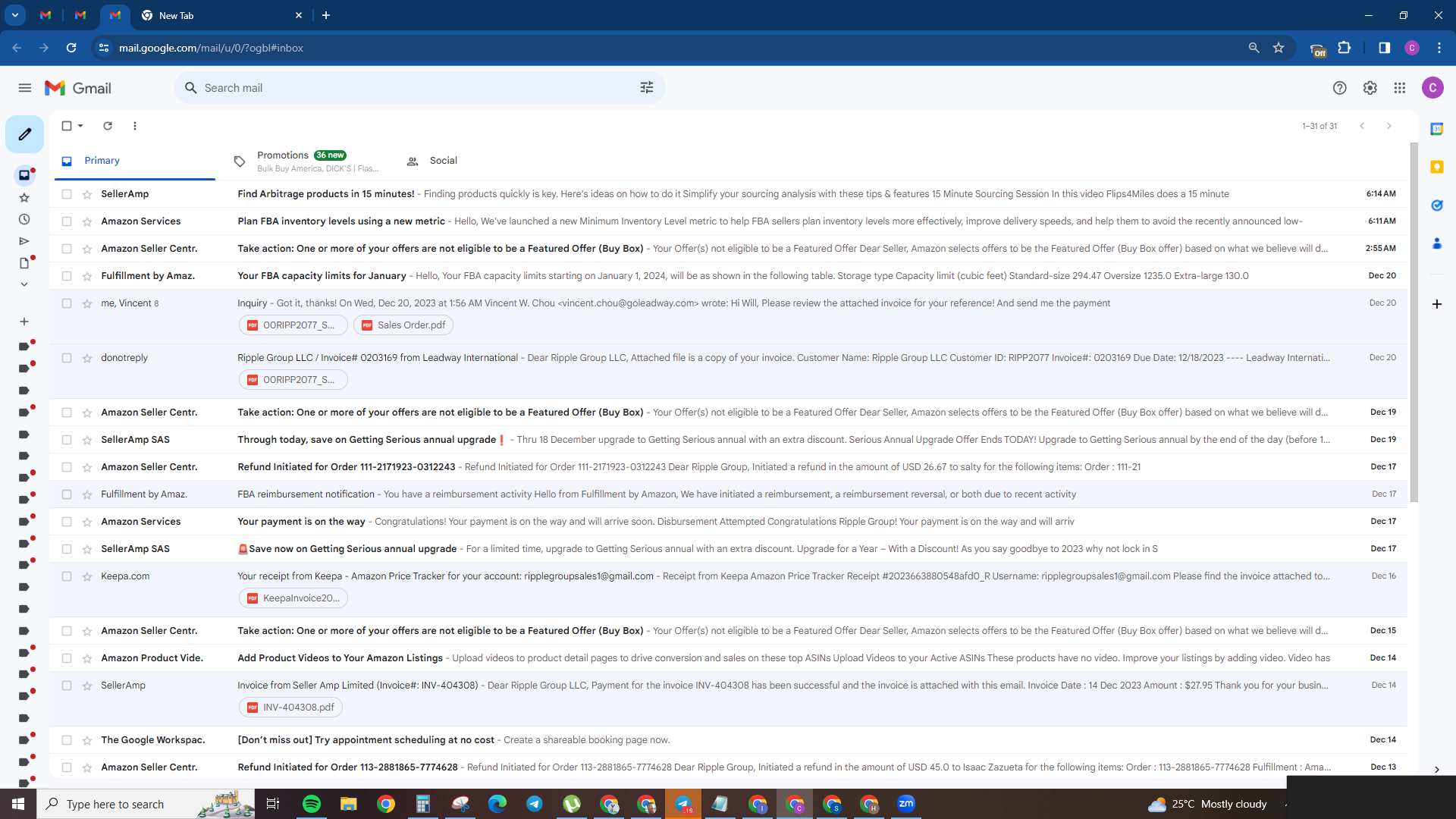Screen dimensions: 1456x819
Task: Open Google Account avatar menu
Action: 1432,88
